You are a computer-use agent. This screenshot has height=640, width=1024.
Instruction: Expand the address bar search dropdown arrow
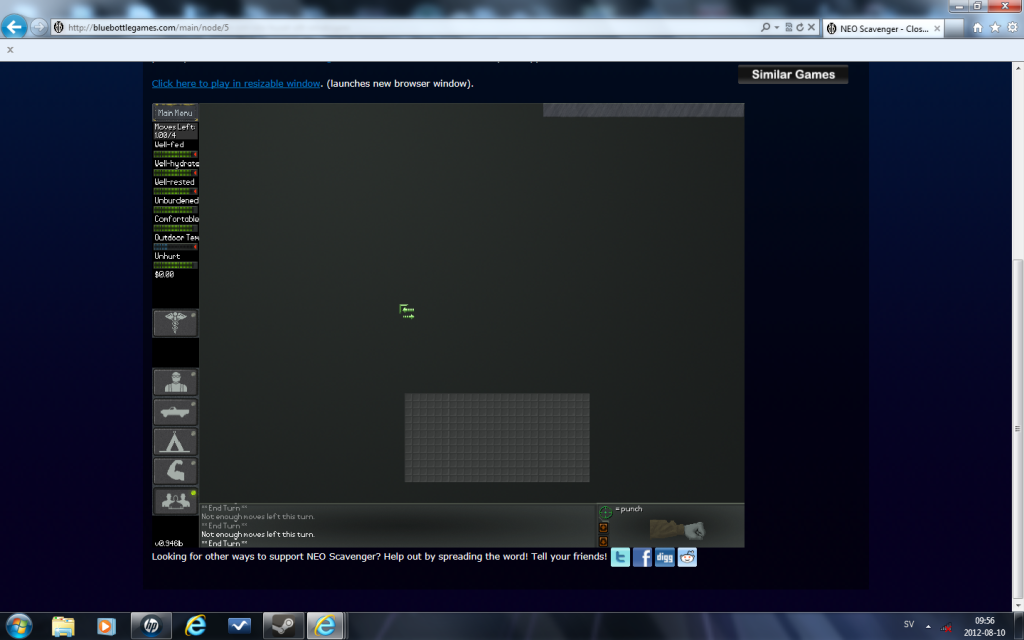point(774,27)
